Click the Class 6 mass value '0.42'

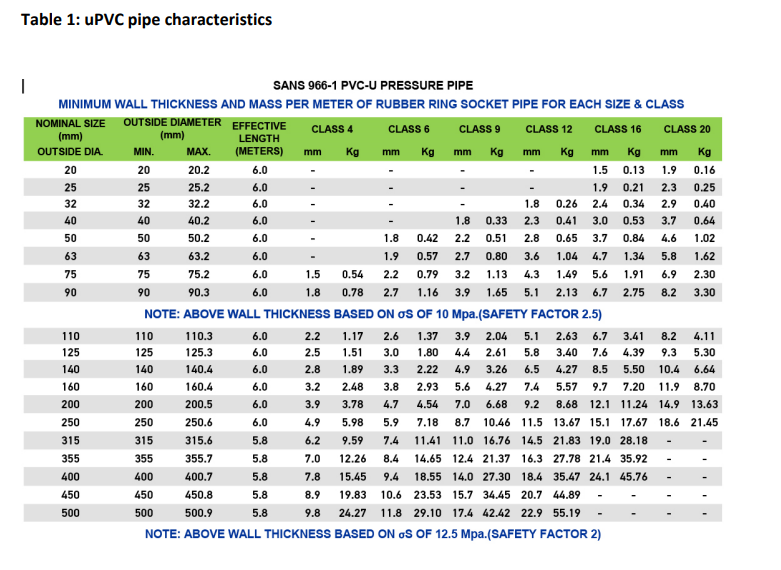click(427, 238)
